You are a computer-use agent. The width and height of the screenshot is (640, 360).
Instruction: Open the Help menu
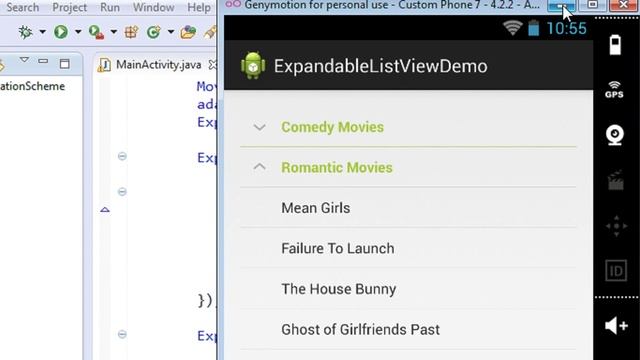pos(199,7)
